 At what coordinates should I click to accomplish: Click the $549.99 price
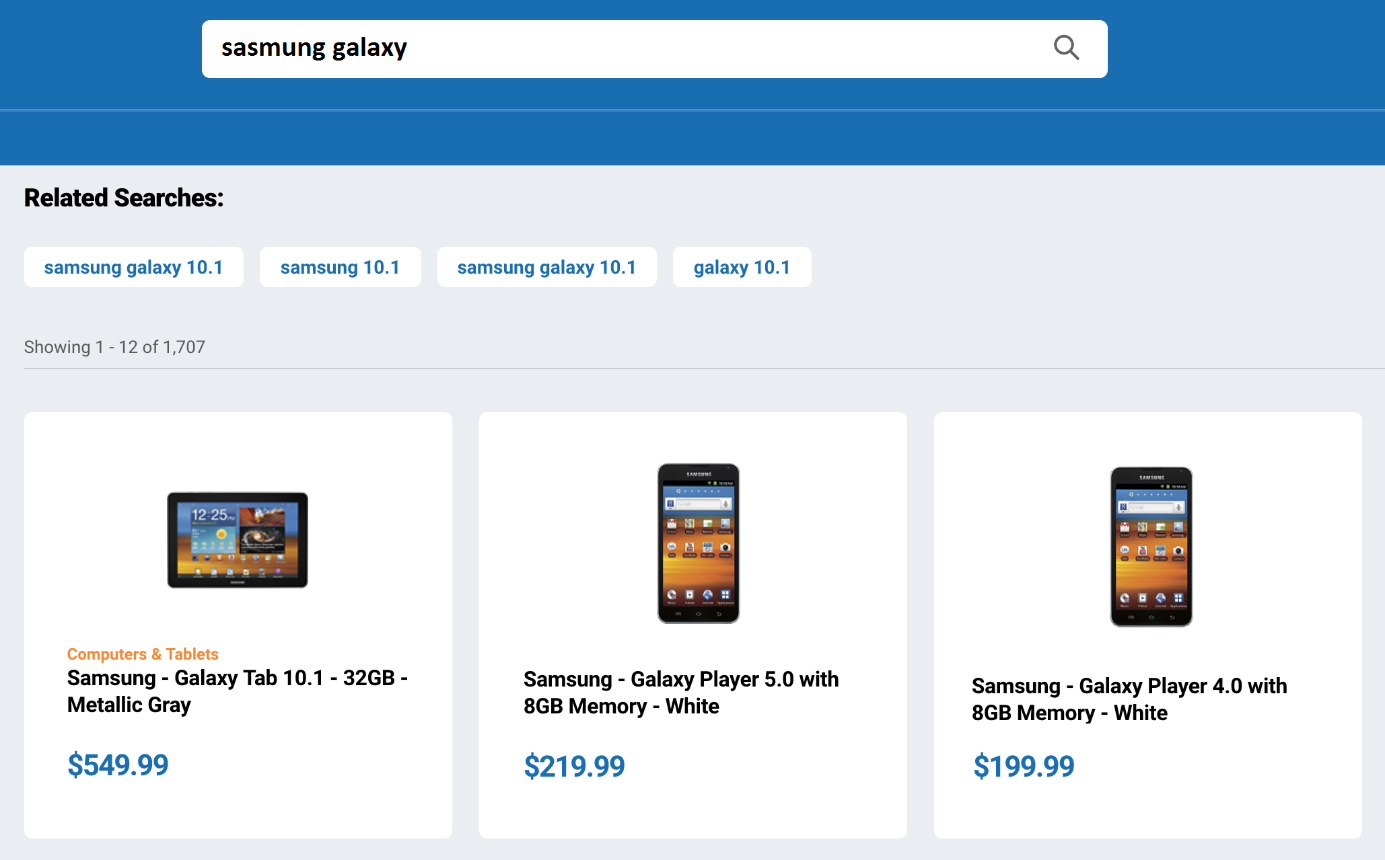pyautogui.click(x=118, y=765)
